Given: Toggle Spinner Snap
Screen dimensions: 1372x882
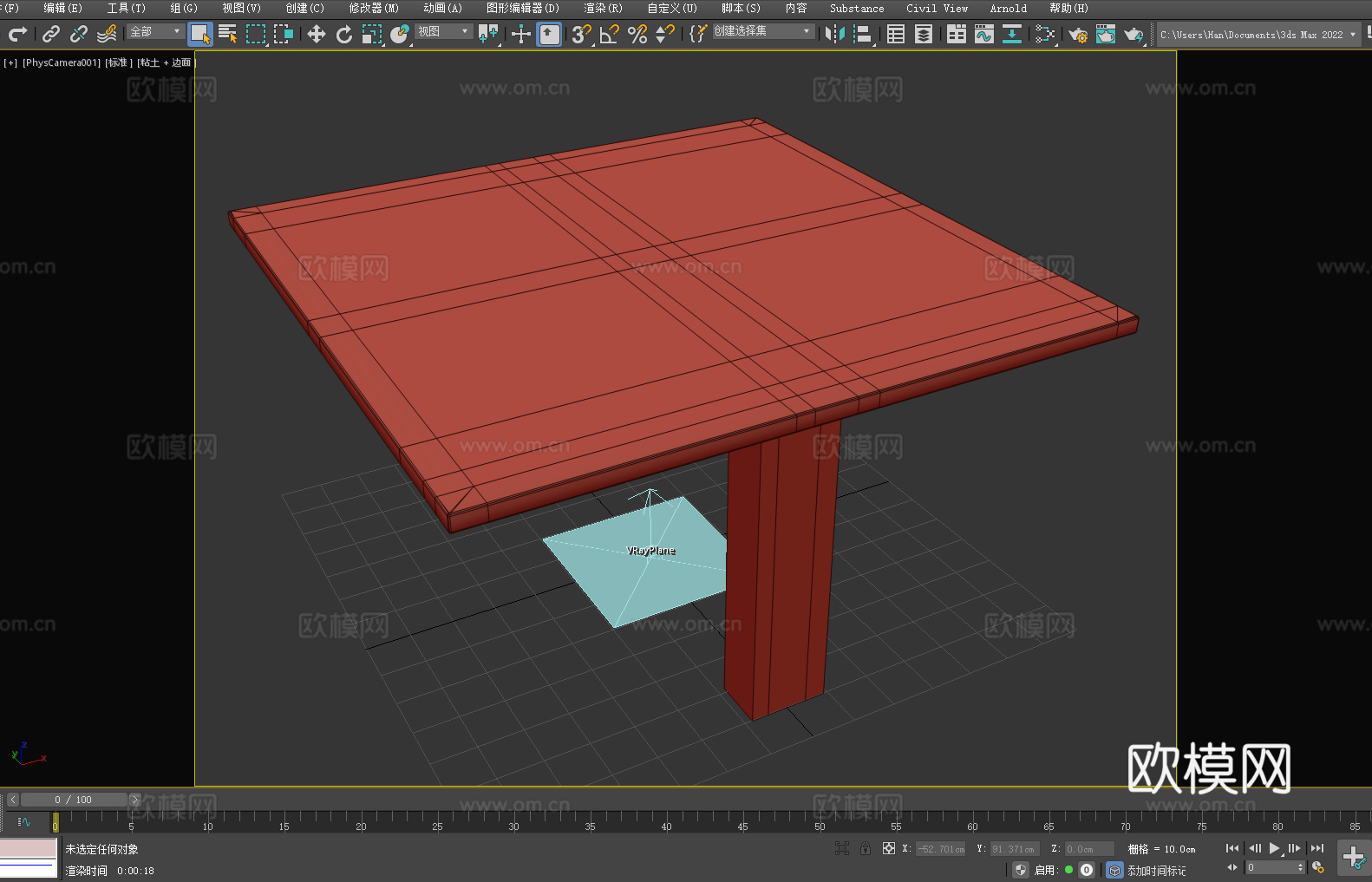Looking at the screenshot, I should pyautogui.click(x=665, y=34).
